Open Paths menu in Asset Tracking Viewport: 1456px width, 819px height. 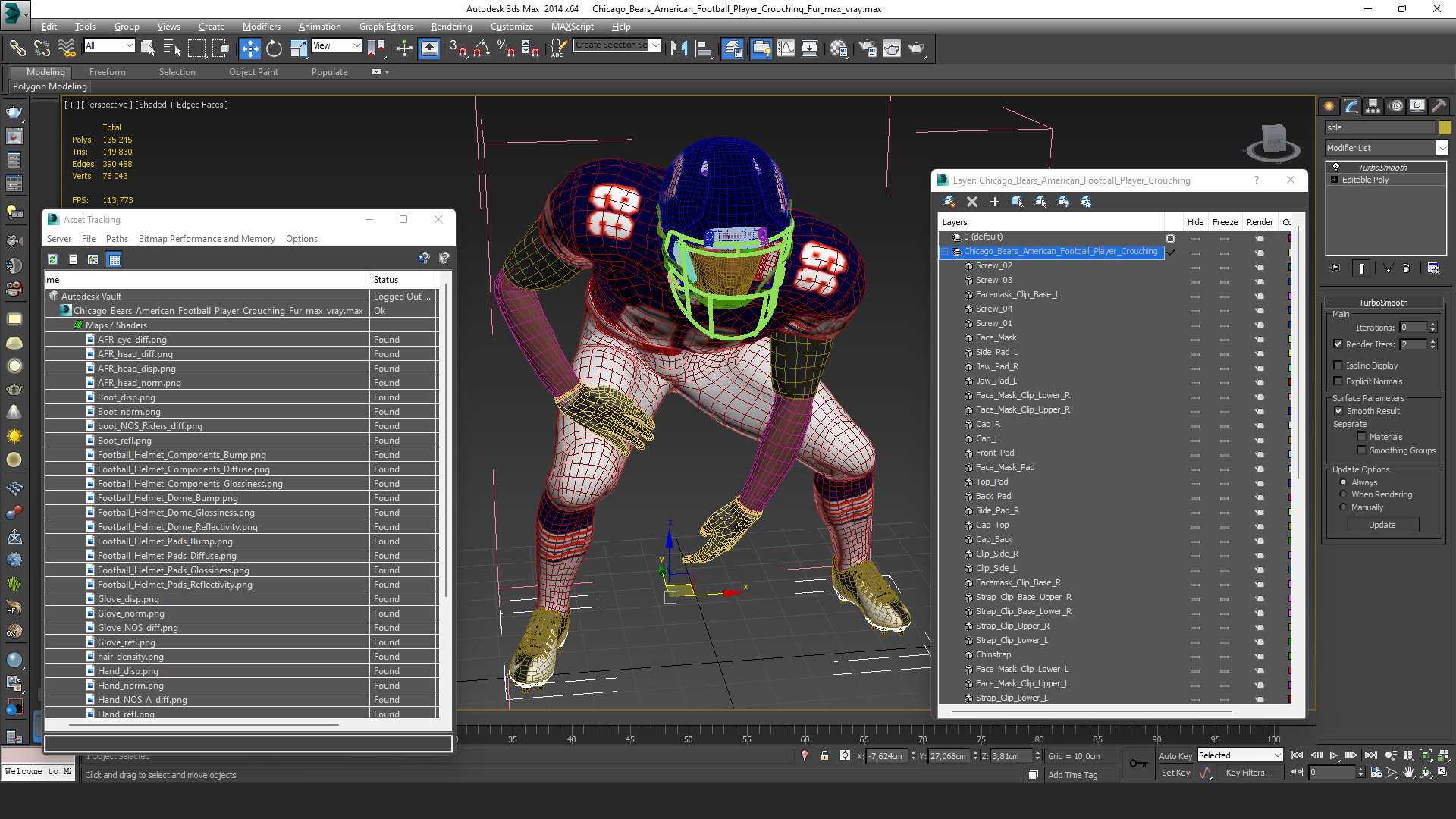click(117, 239)
